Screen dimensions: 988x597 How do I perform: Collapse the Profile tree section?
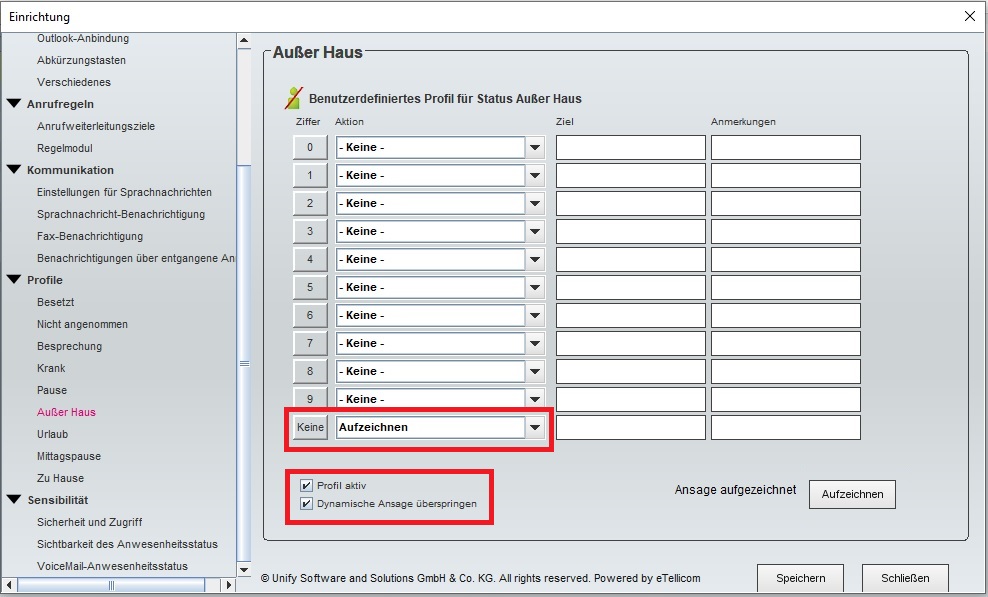pos(14,280)
